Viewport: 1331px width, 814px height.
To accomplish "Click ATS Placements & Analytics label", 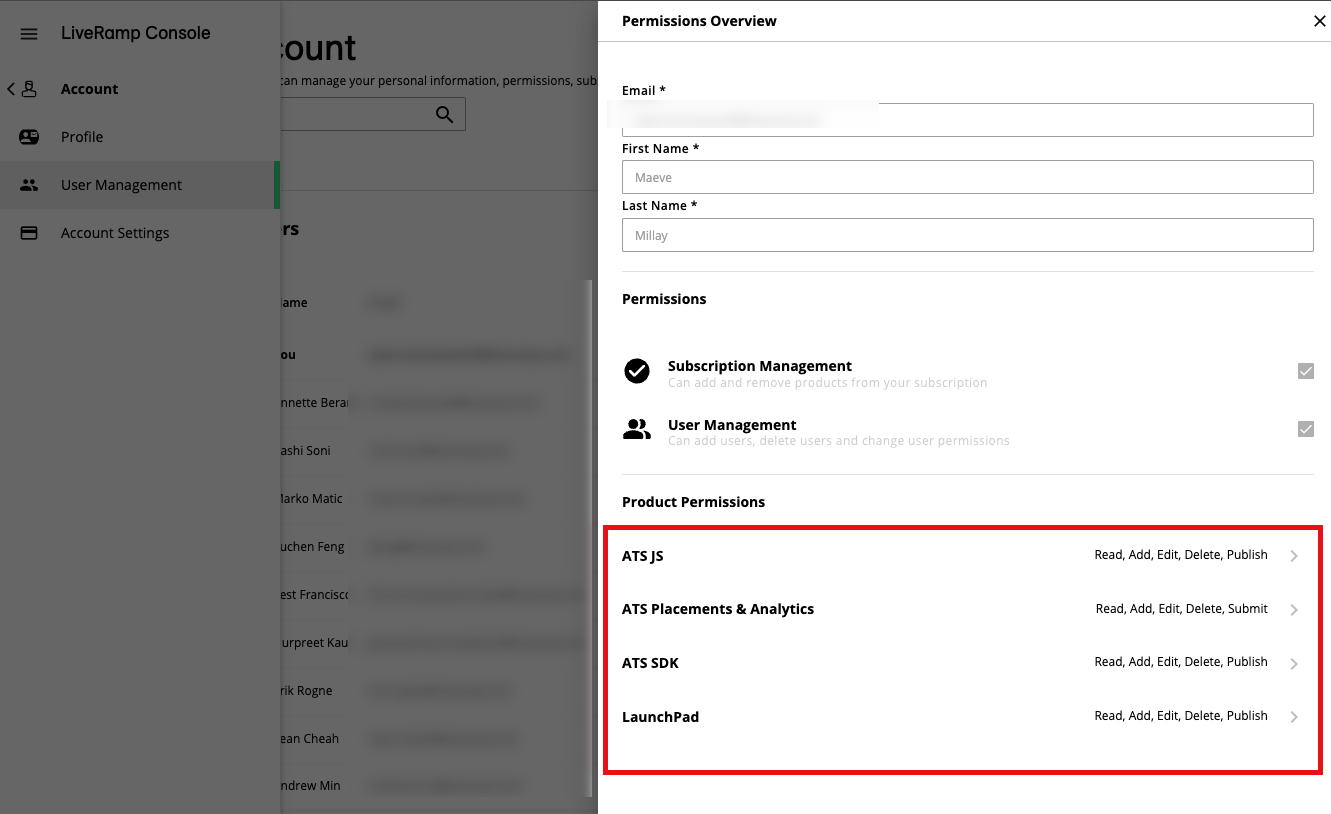I will click(x=718, y=609).
